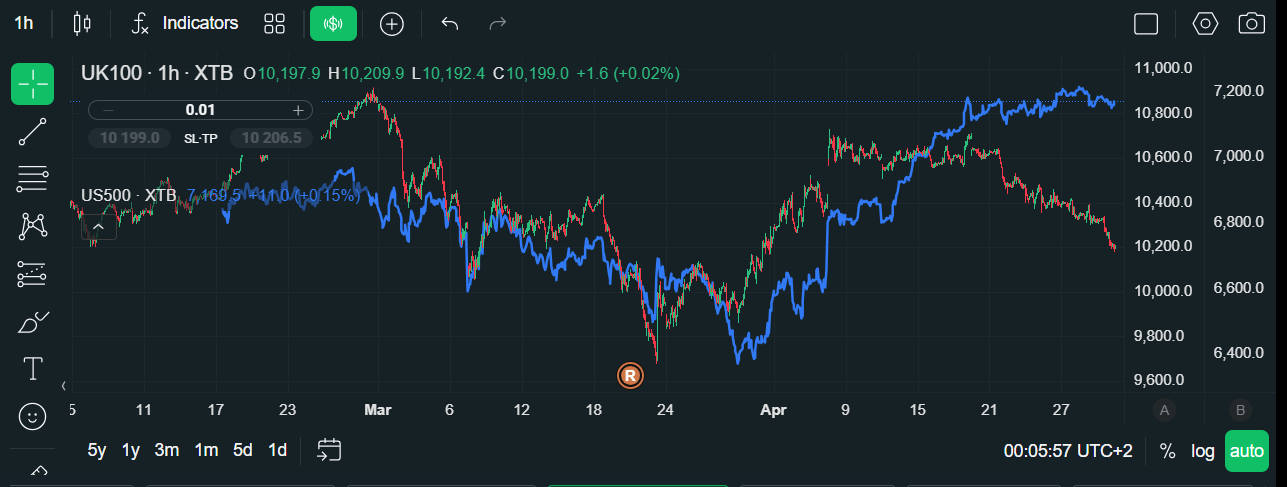Open the 1h timeframe interval selector
Screen dimensions: 1287x487
point(23,23)
